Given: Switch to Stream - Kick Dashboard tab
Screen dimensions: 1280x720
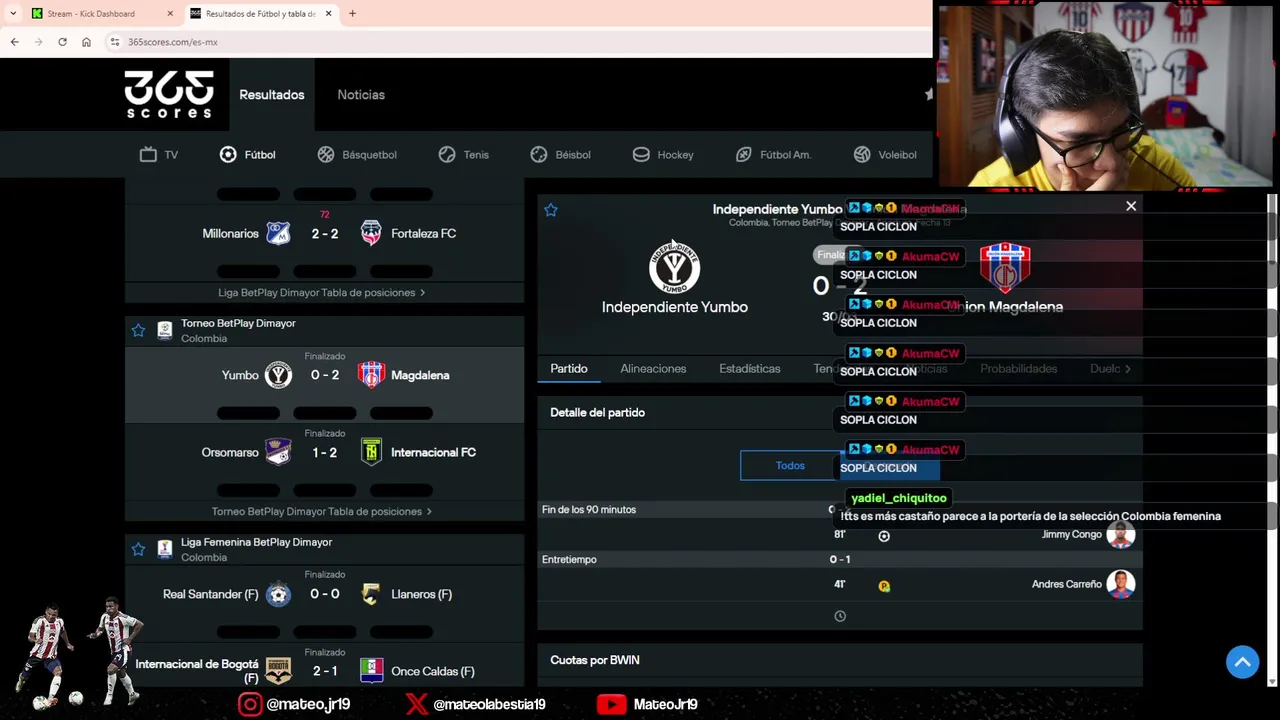Looking at the screenshot, I should pyautogui.click(x=100, y=13).
